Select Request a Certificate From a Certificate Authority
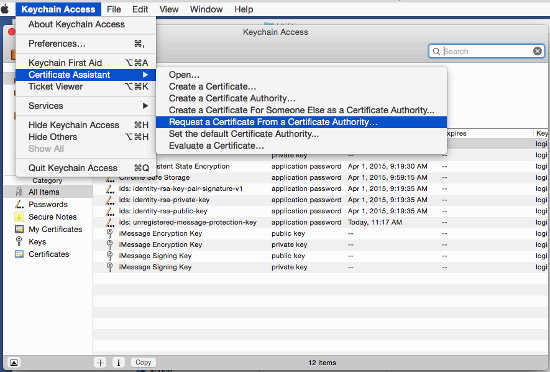 tap(302, 122)
